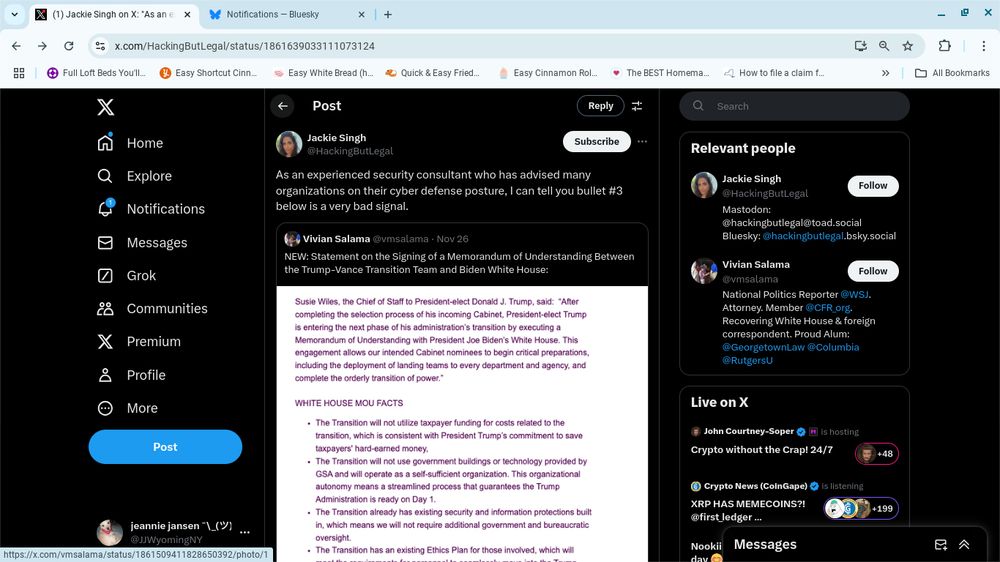1000x562 pixels.
Task: Open Chrome three-dot menu
Action: point(983,46)
